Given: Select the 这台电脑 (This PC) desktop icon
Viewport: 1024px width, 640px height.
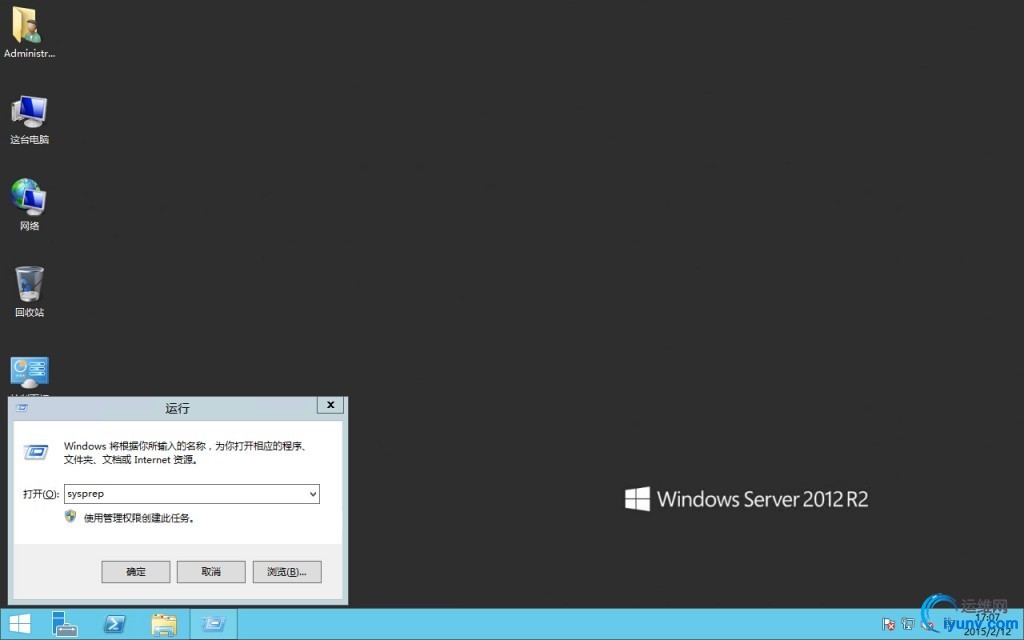Looking at the screenshot, I should tap(29, 120).
